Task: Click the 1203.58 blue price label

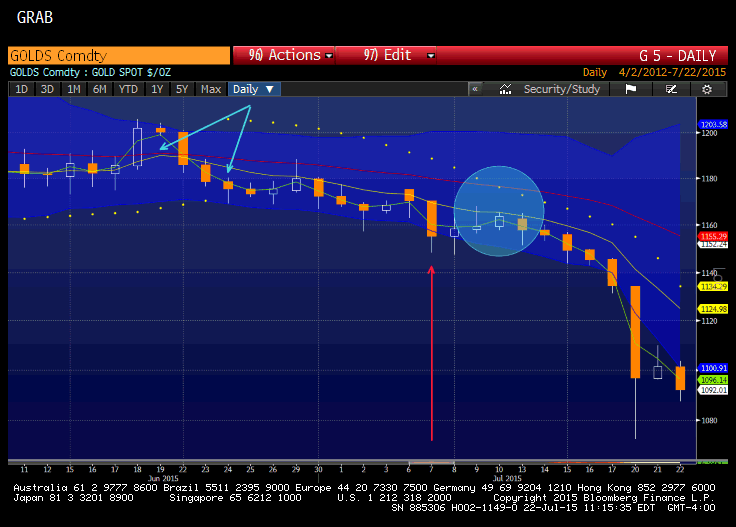Action: (713, 124)
